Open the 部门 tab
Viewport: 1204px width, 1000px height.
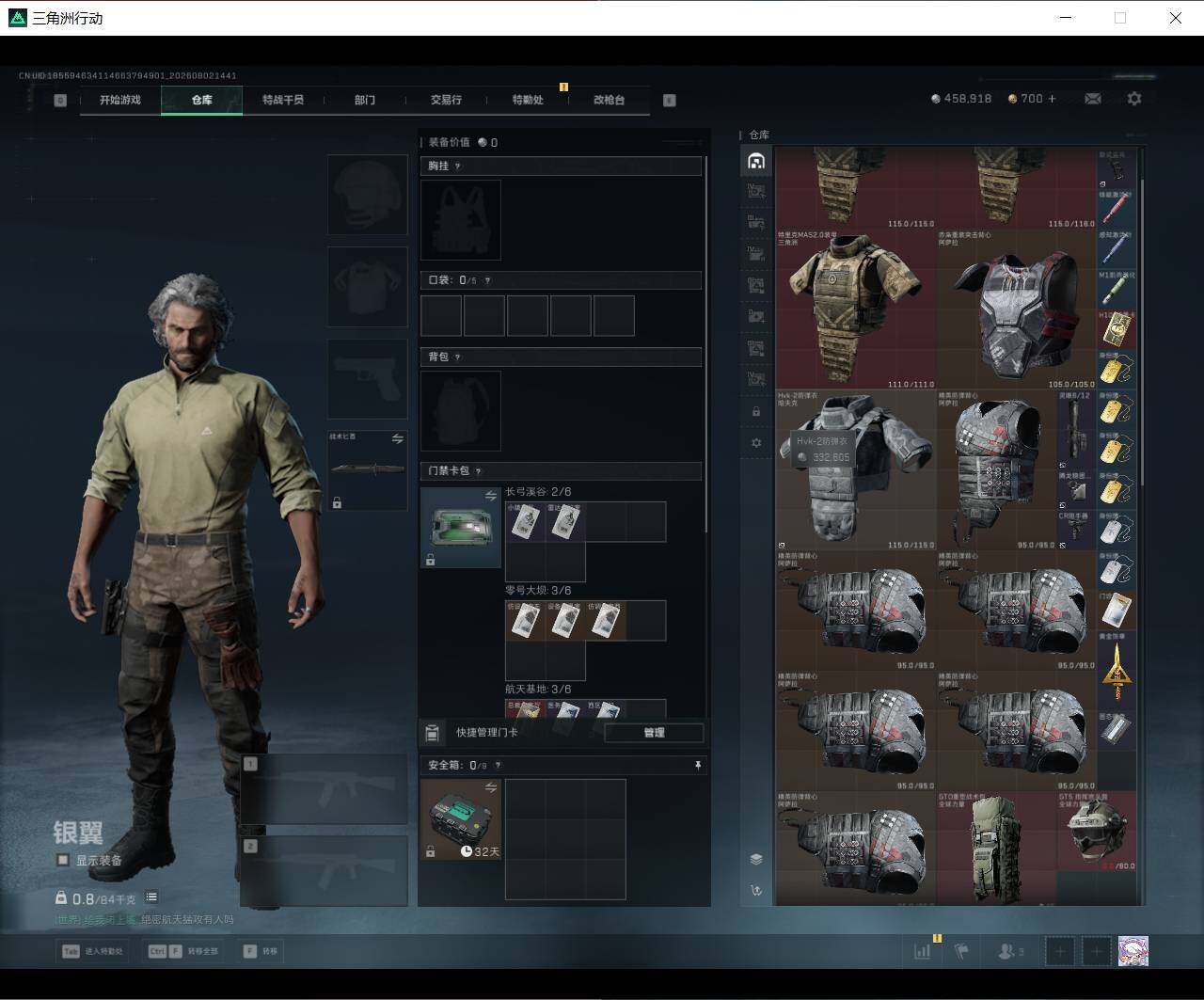click(x=365, y=100)
